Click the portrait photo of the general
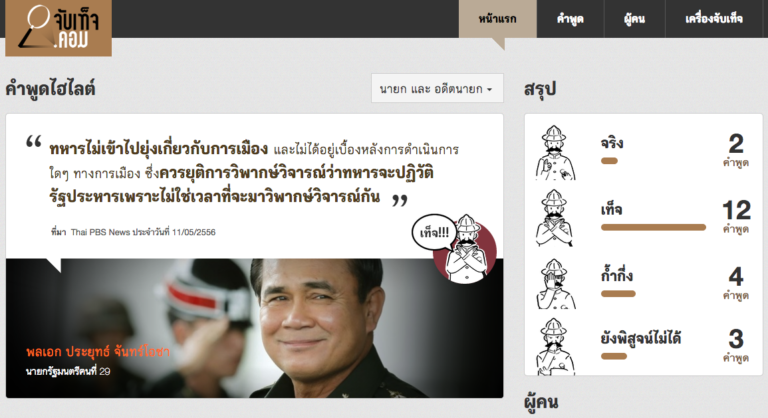Screen dimensions: 768x418 click(254, 328)
